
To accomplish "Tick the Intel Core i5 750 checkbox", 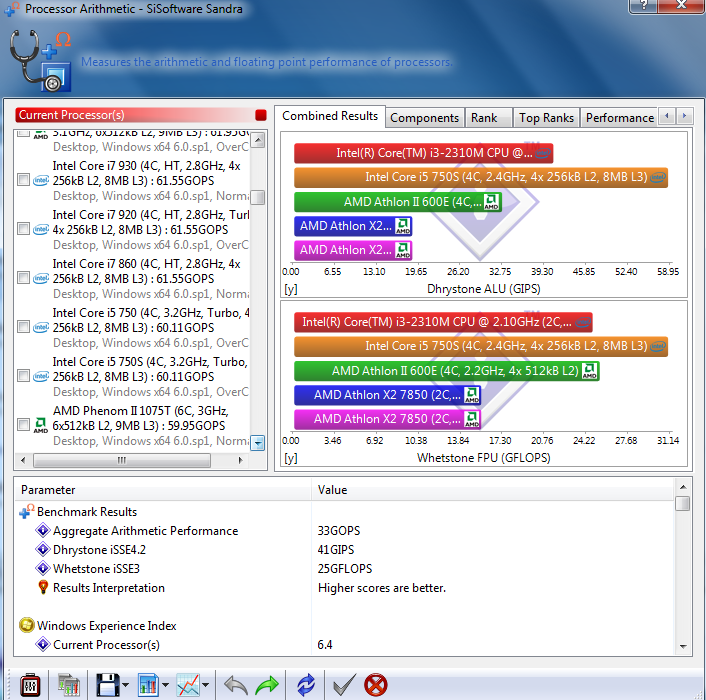I will click(x=23, y=327).
